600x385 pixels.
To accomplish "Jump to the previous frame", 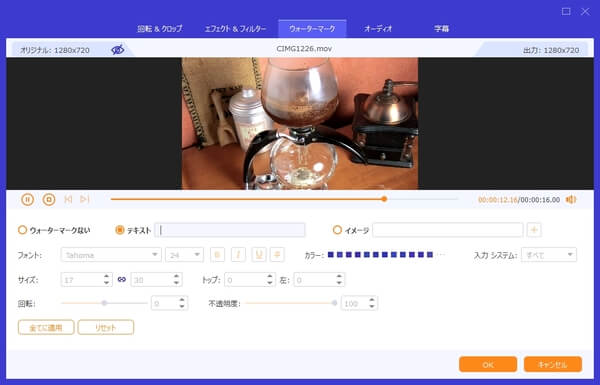I will [x=68, y=199].
